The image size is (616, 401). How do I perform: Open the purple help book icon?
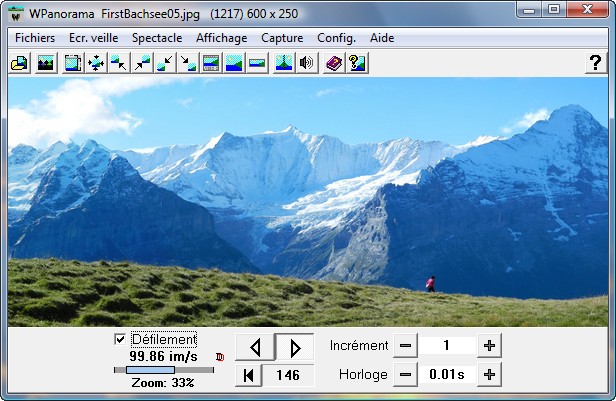pyautogui.click(x=333, y=64)
